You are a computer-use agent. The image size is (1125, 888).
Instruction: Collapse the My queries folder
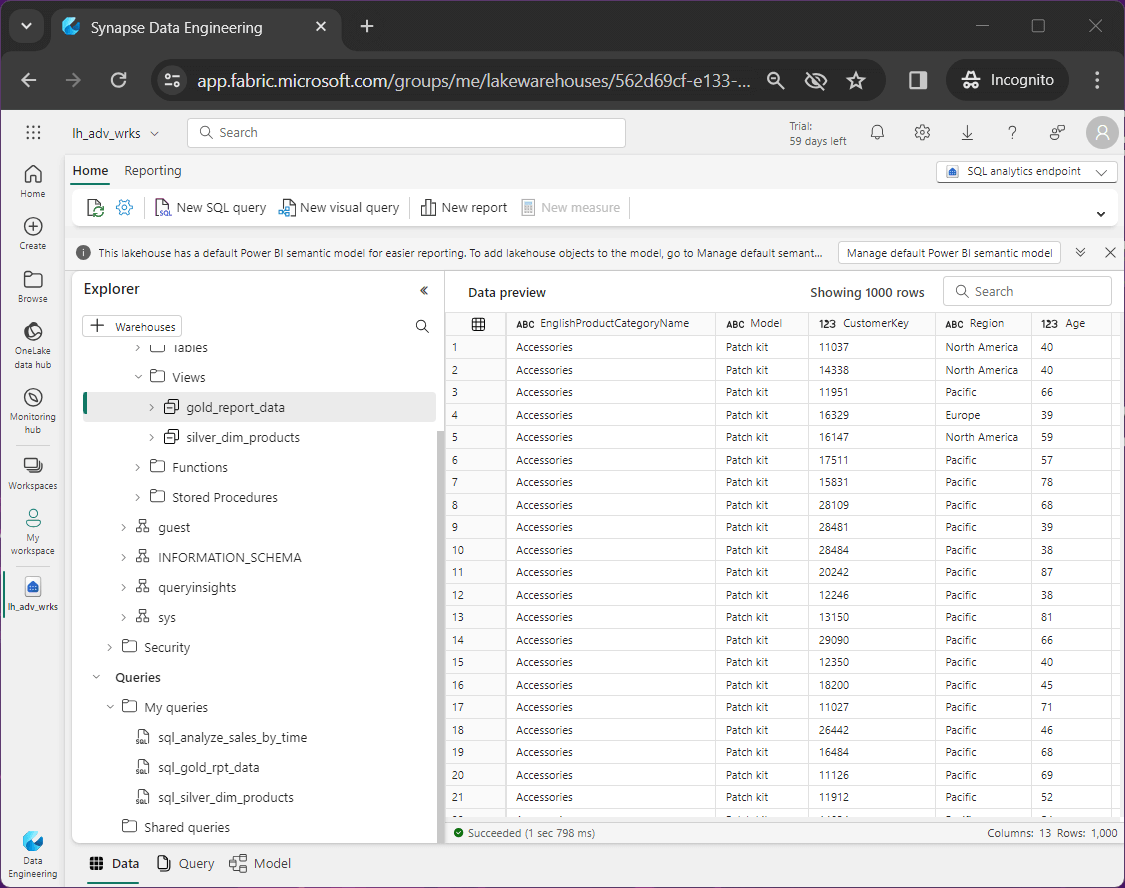[111, 707]
